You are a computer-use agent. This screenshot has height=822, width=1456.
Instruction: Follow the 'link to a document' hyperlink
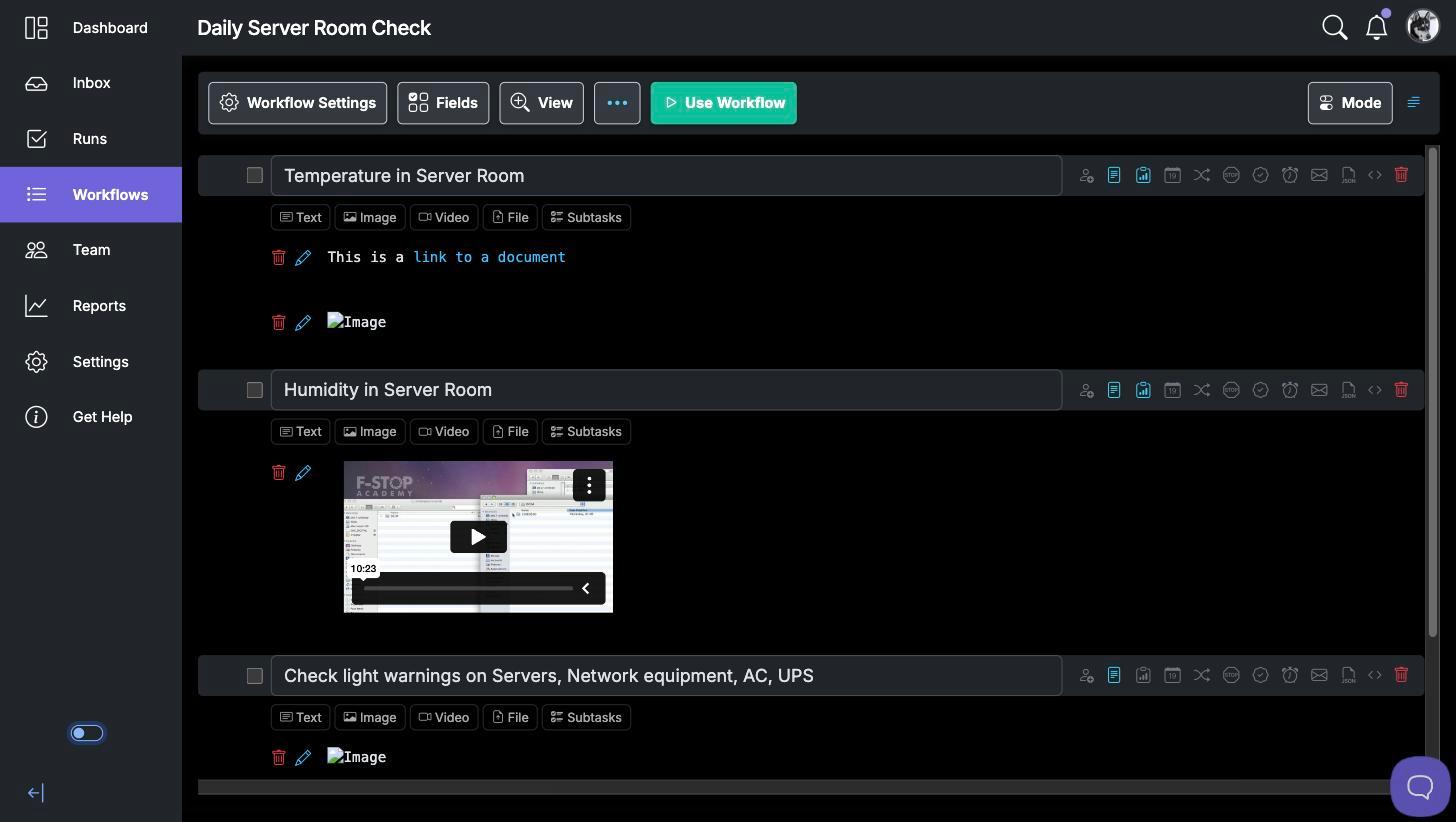point(489,257)
